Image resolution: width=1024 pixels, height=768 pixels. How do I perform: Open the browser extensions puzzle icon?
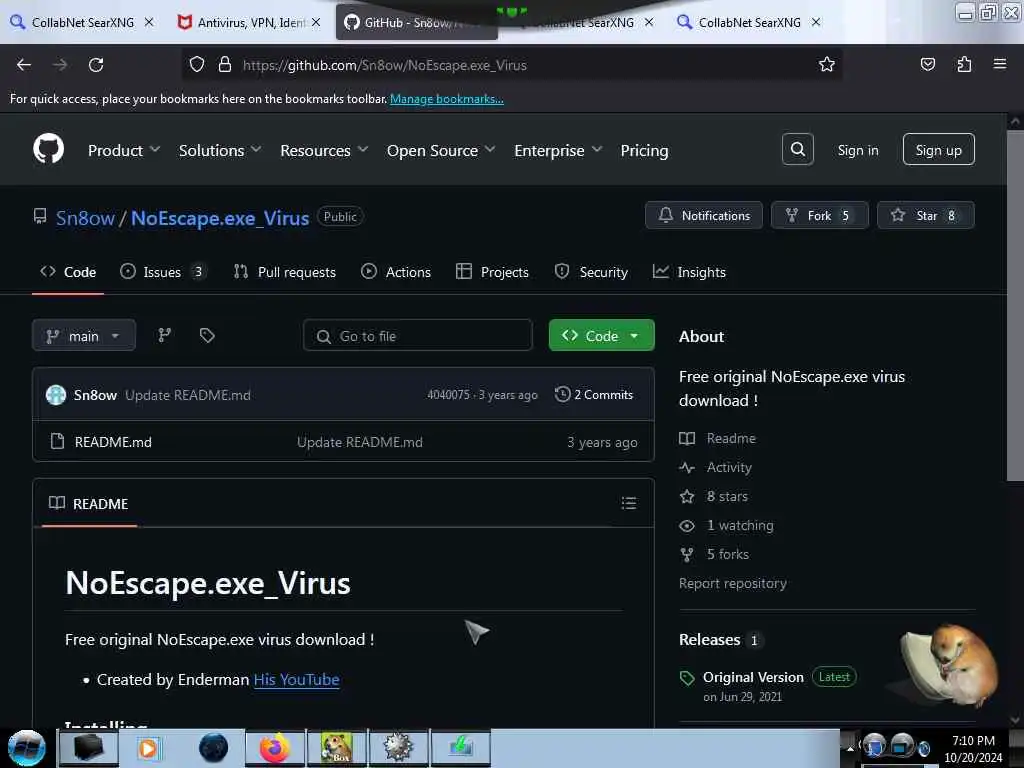(964, 64)
